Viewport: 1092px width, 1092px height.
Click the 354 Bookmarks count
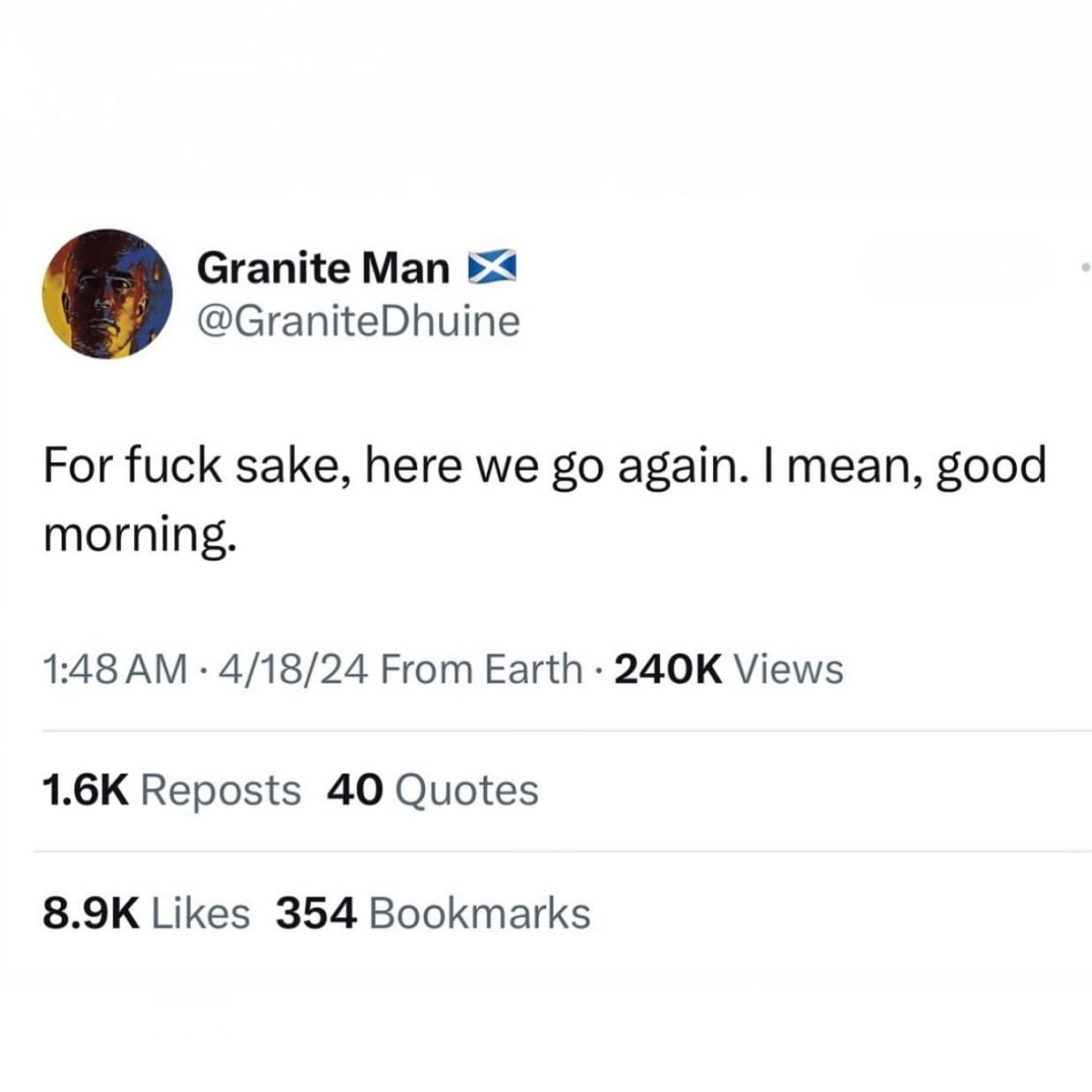(x=433, y=913)
